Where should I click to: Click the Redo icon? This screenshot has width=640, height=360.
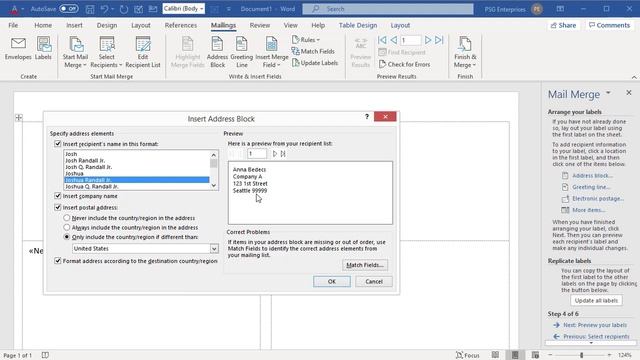click(x=124, y=9)
